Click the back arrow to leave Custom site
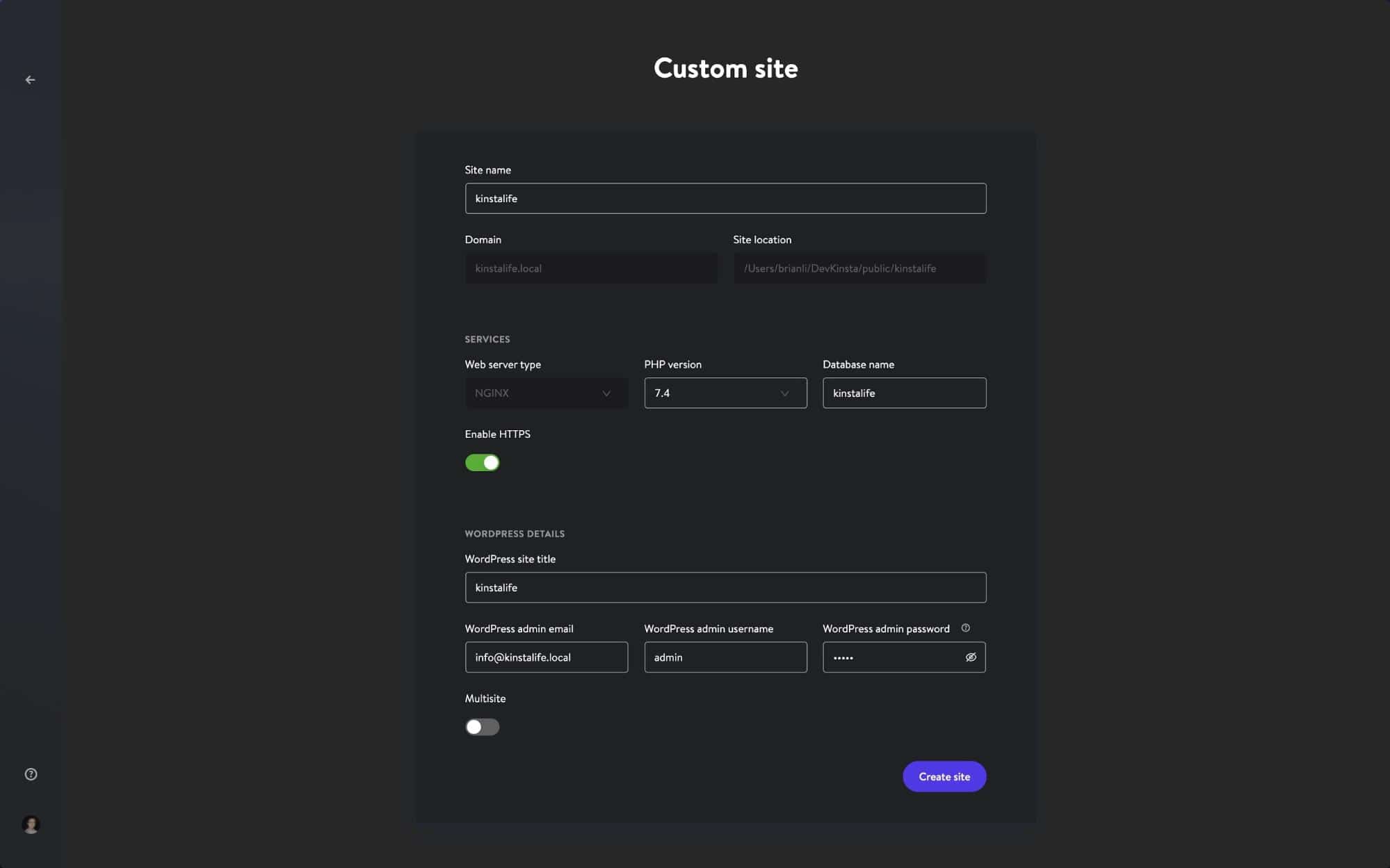The height and width of the screenshot is (868, 1390). tap(30, 79)
